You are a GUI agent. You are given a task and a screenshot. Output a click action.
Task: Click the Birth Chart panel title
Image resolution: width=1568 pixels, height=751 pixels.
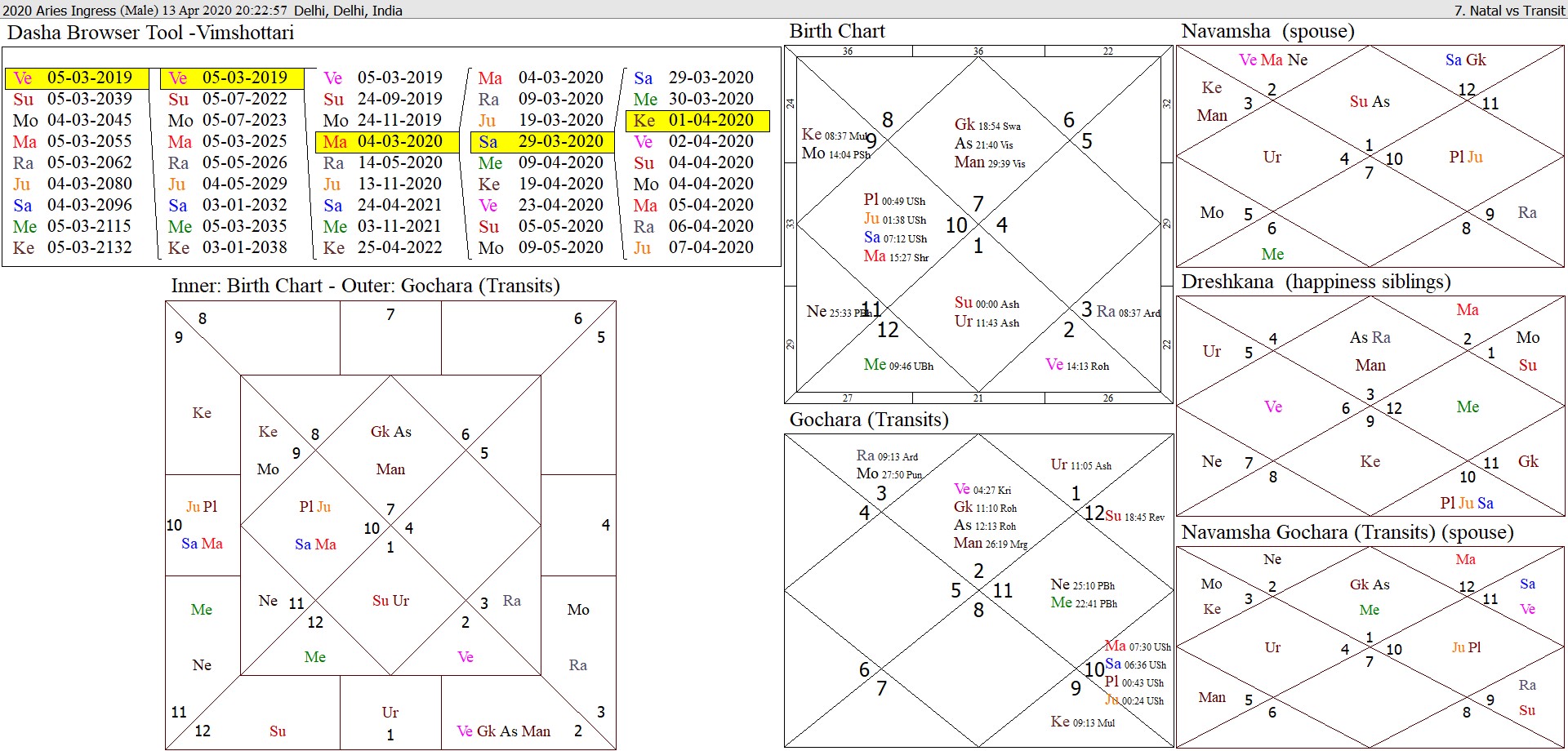(x=836, y=31)
